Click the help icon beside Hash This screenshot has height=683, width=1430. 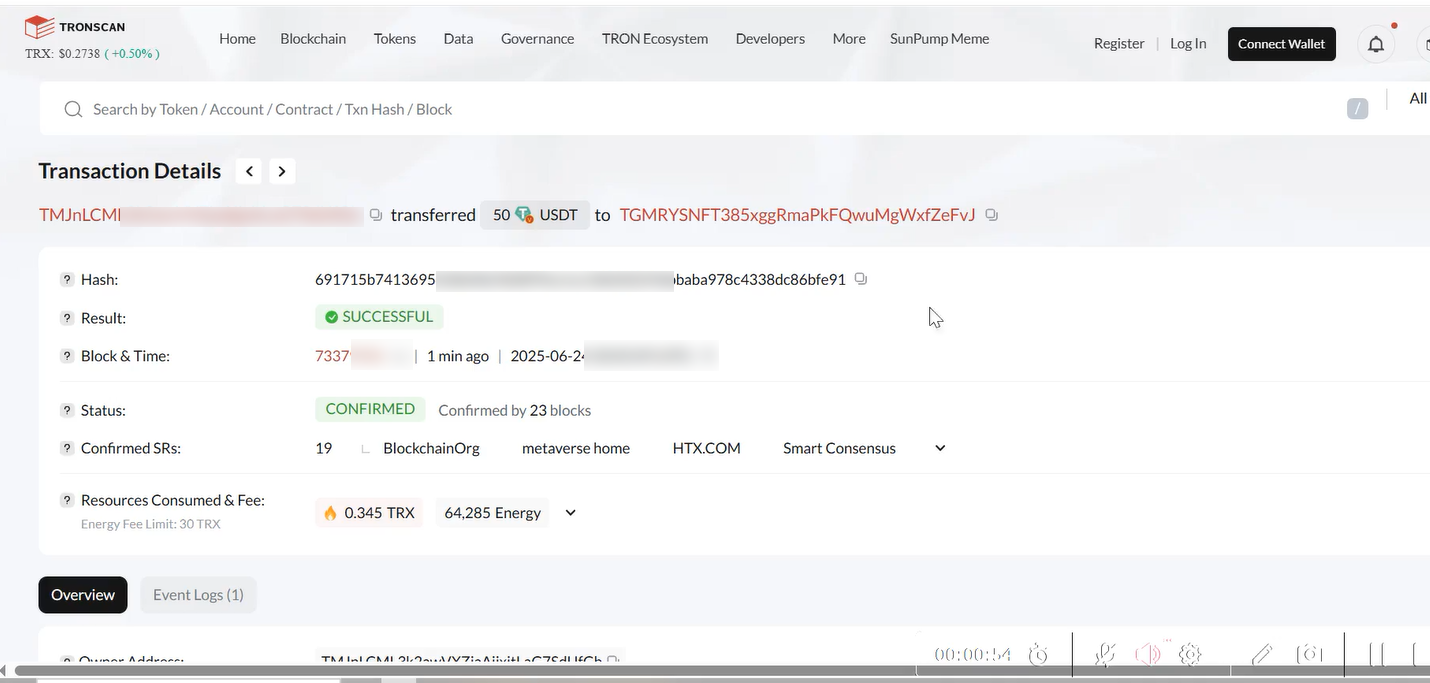point(67,280)
